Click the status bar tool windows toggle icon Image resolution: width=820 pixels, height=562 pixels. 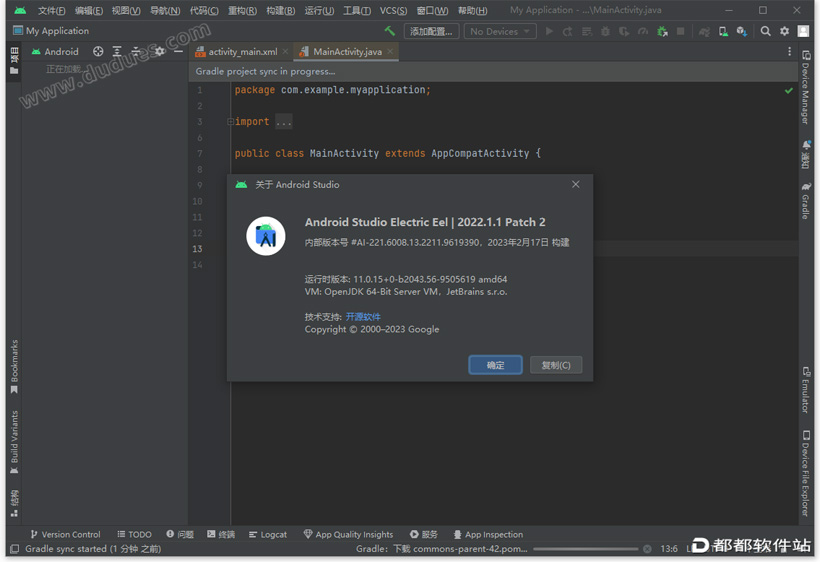(15, 548)
